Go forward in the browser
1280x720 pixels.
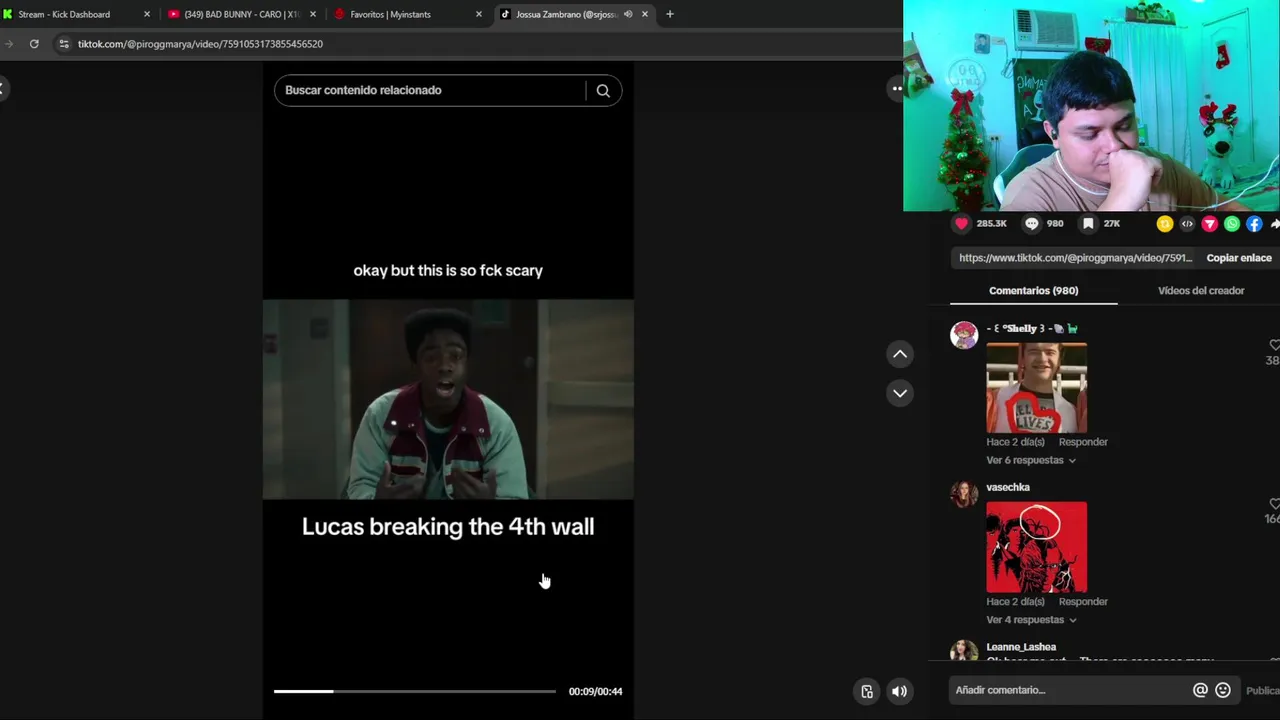9,44
